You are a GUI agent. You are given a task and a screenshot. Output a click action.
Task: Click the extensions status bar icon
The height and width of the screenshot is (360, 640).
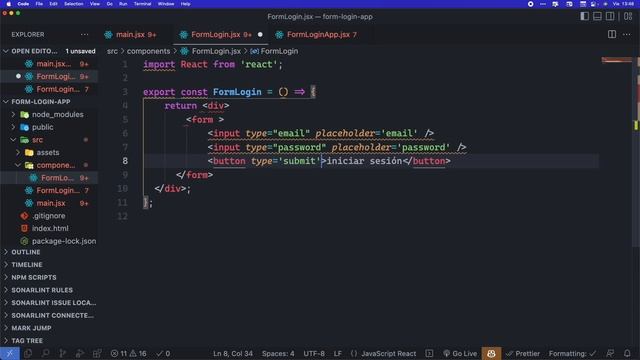click(97, 353)
